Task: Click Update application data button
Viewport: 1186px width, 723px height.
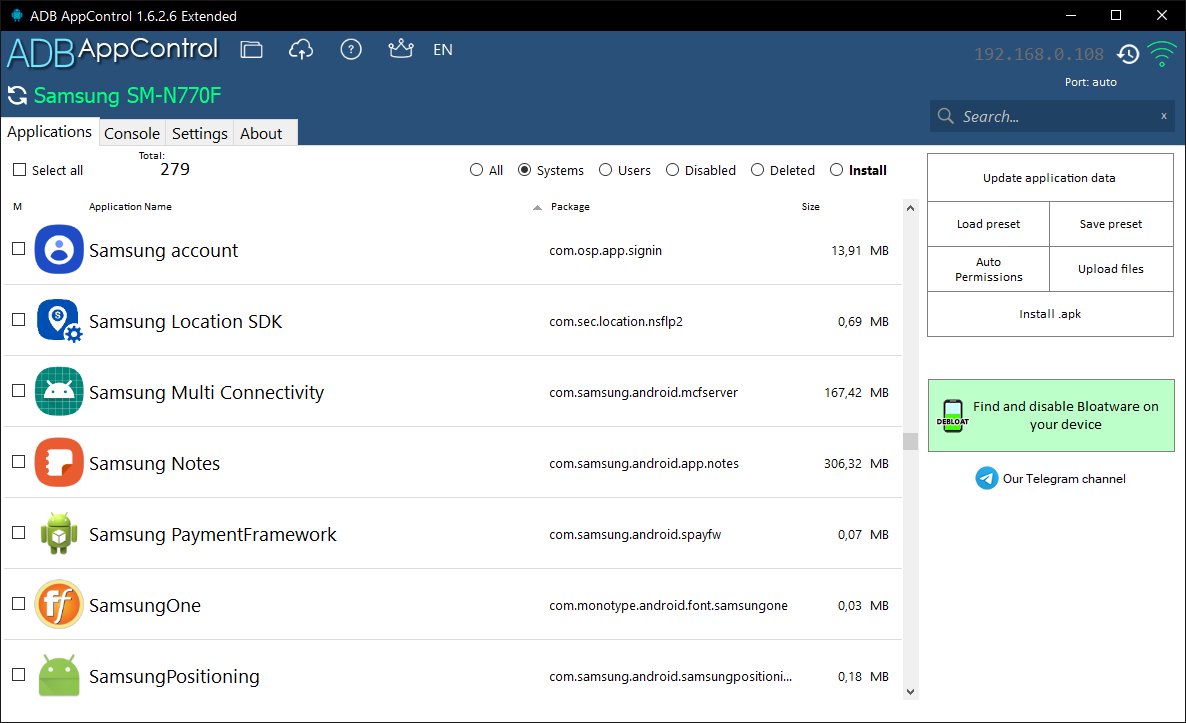Action: 1050,178
